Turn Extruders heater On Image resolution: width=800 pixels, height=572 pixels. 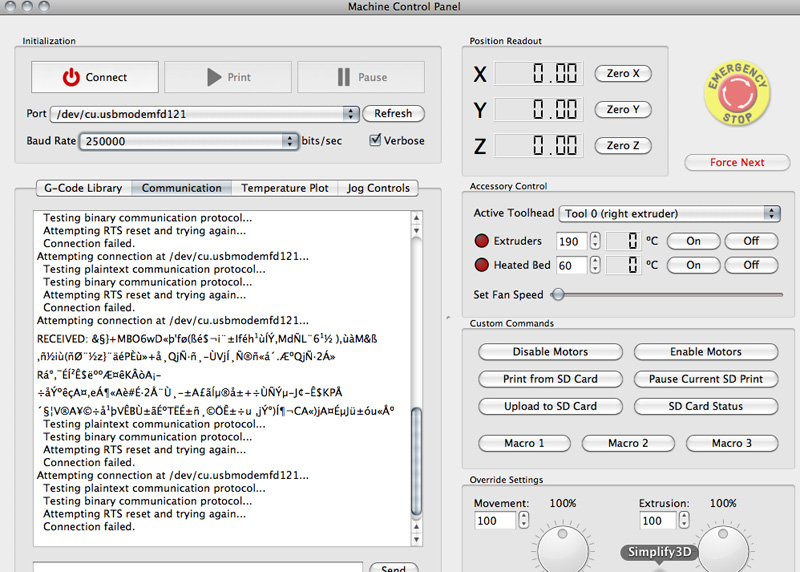693,241
